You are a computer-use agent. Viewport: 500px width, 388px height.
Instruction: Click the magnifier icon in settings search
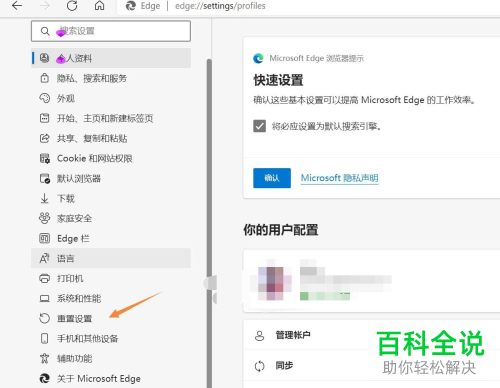coord(45,31)
